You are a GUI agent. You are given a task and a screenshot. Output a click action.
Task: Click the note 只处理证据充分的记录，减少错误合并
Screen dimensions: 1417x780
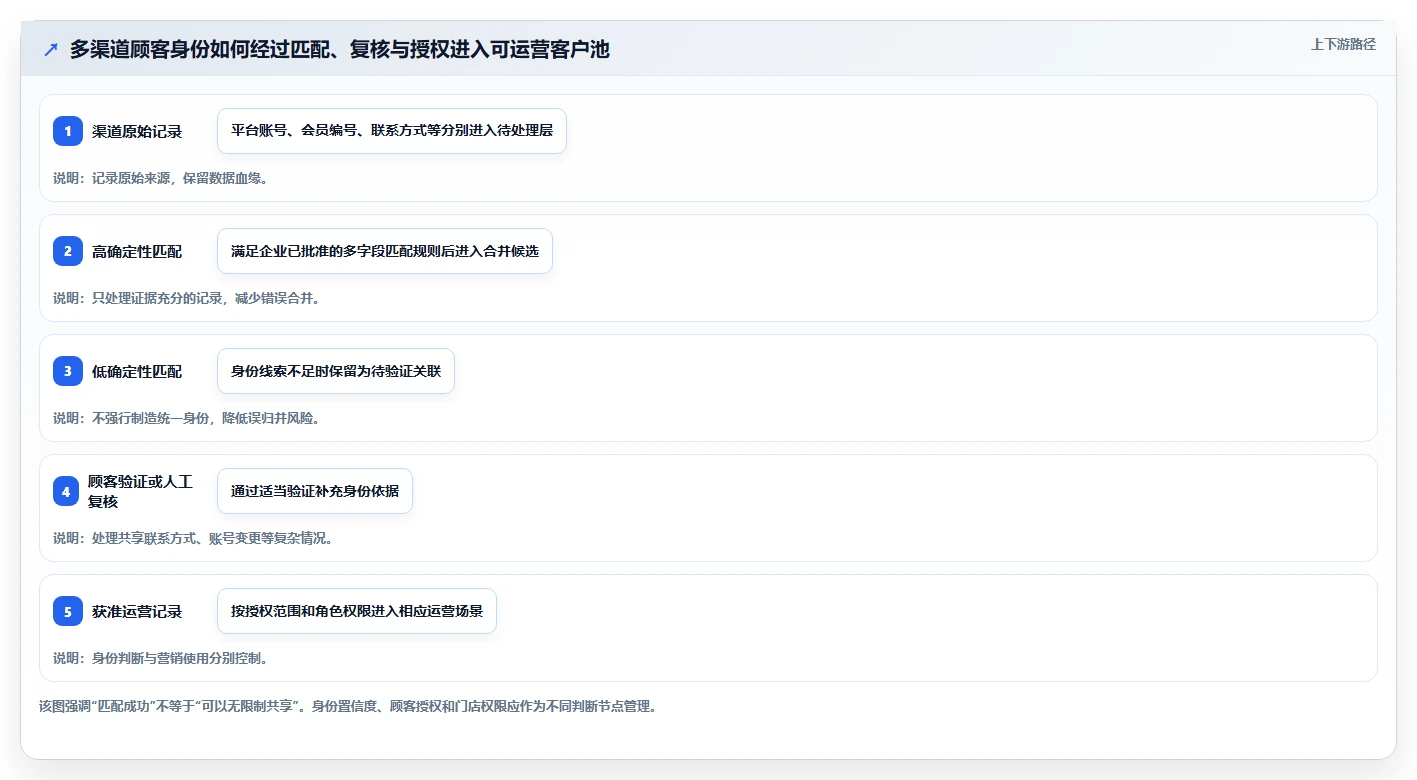[187, 298]
